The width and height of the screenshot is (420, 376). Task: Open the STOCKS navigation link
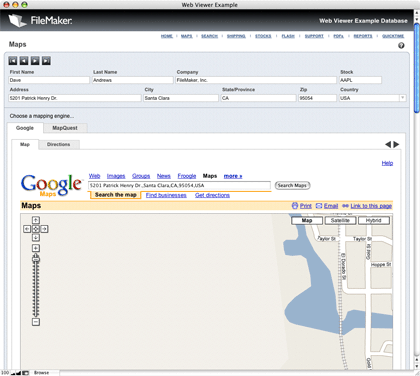tap(263, 36)
